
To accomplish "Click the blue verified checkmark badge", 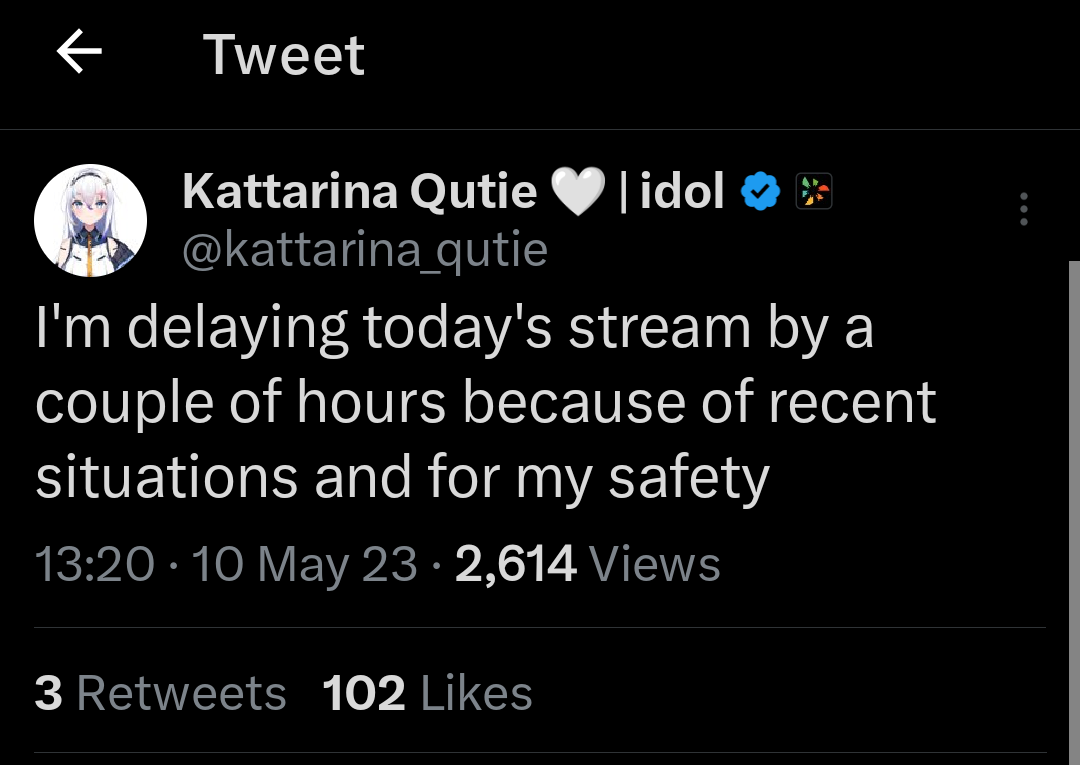I will 759,190.
